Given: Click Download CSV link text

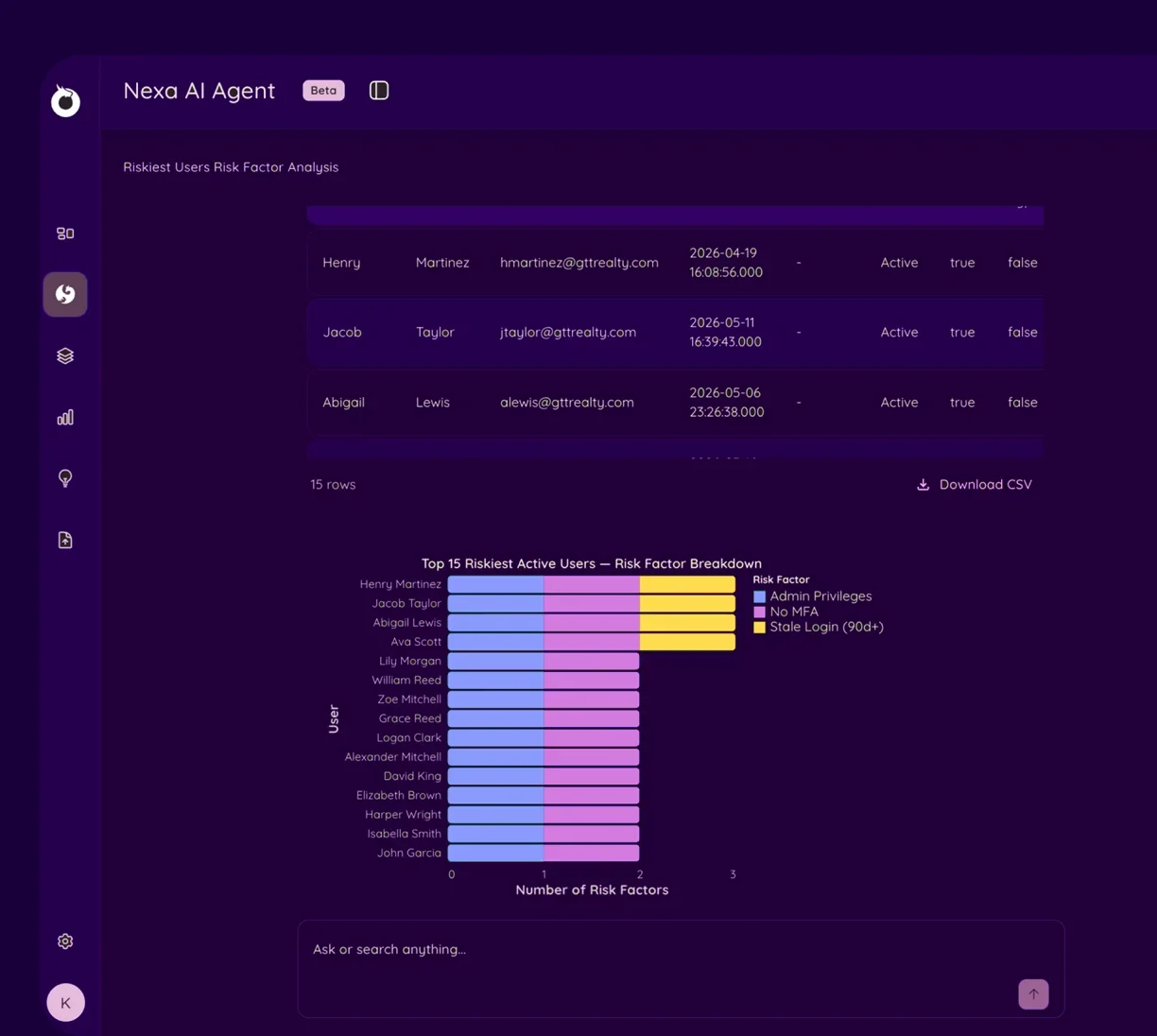Looking at the screenshot, I should click(985, 484).
